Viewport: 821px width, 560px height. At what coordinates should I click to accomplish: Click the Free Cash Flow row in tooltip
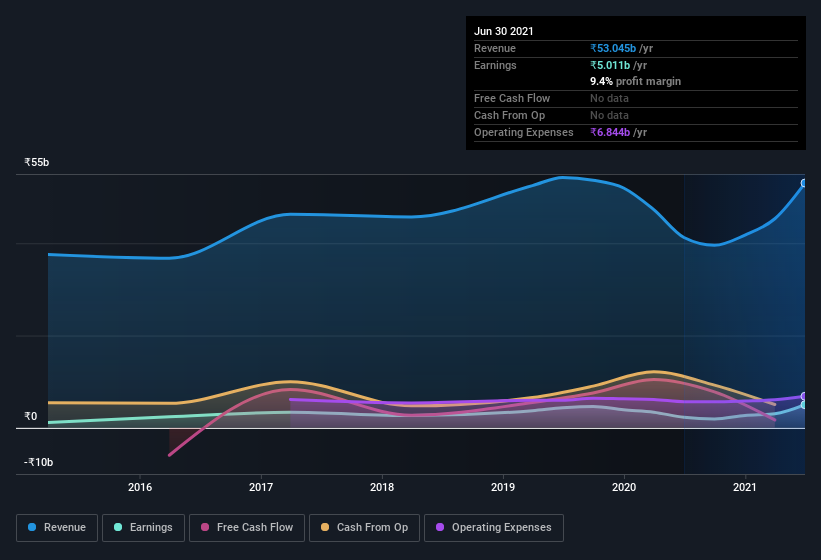coord(636,98)
